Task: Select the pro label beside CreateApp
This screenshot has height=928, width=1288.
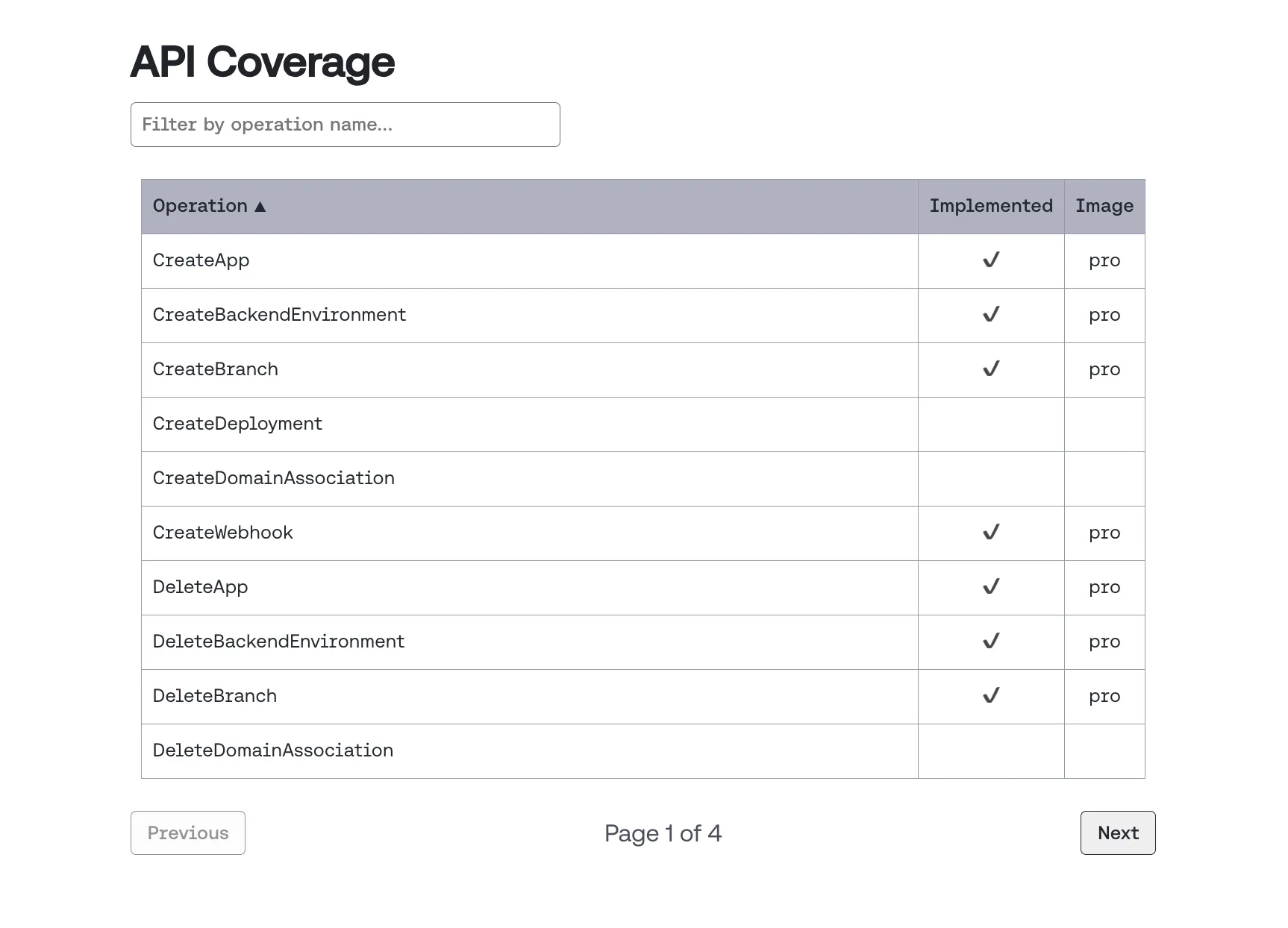Action: click(1104, 260)
